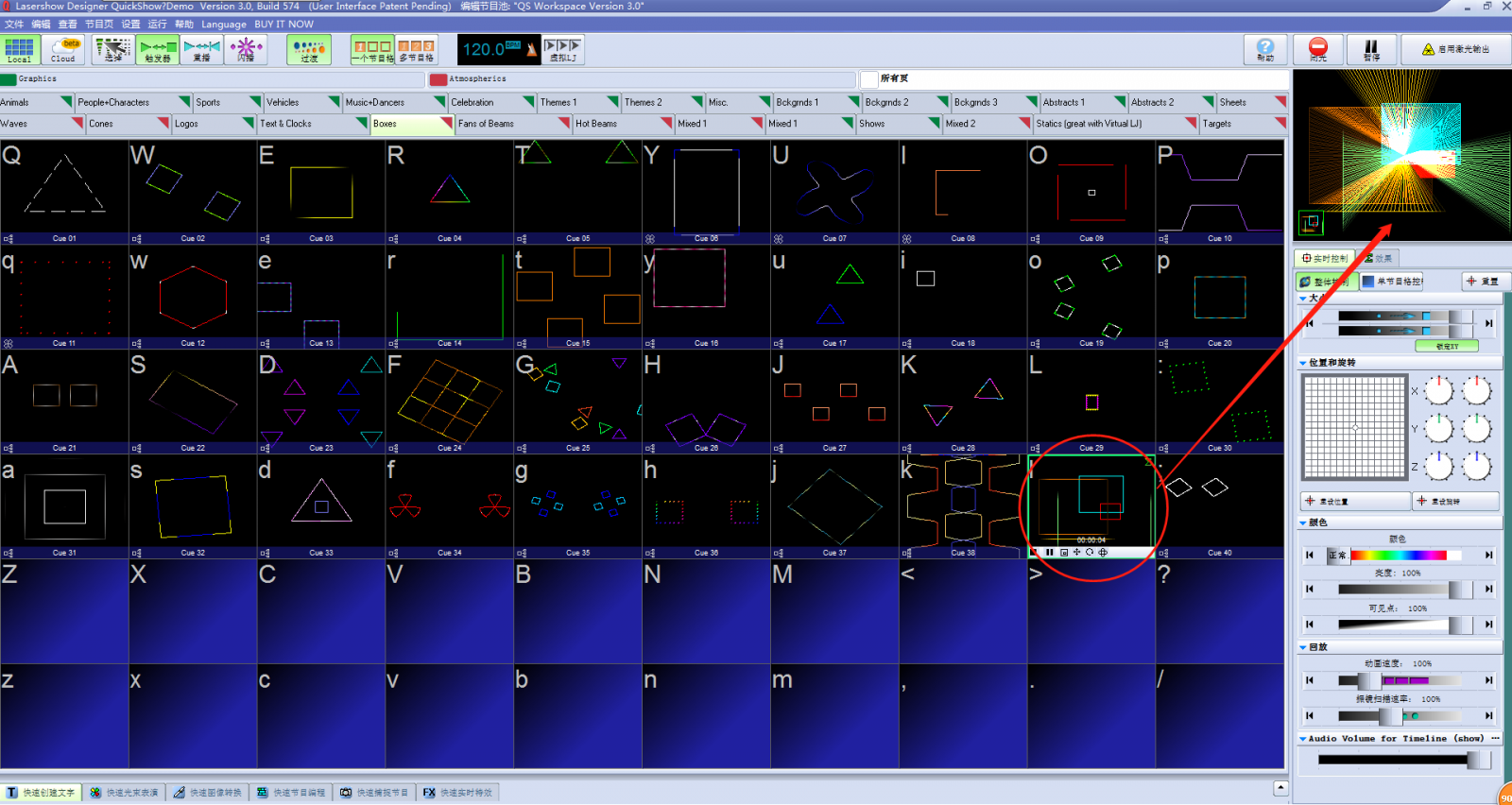Toggle the transition (过渡) mode button
Screen dimensions: 1512x805
click(309, 49)
